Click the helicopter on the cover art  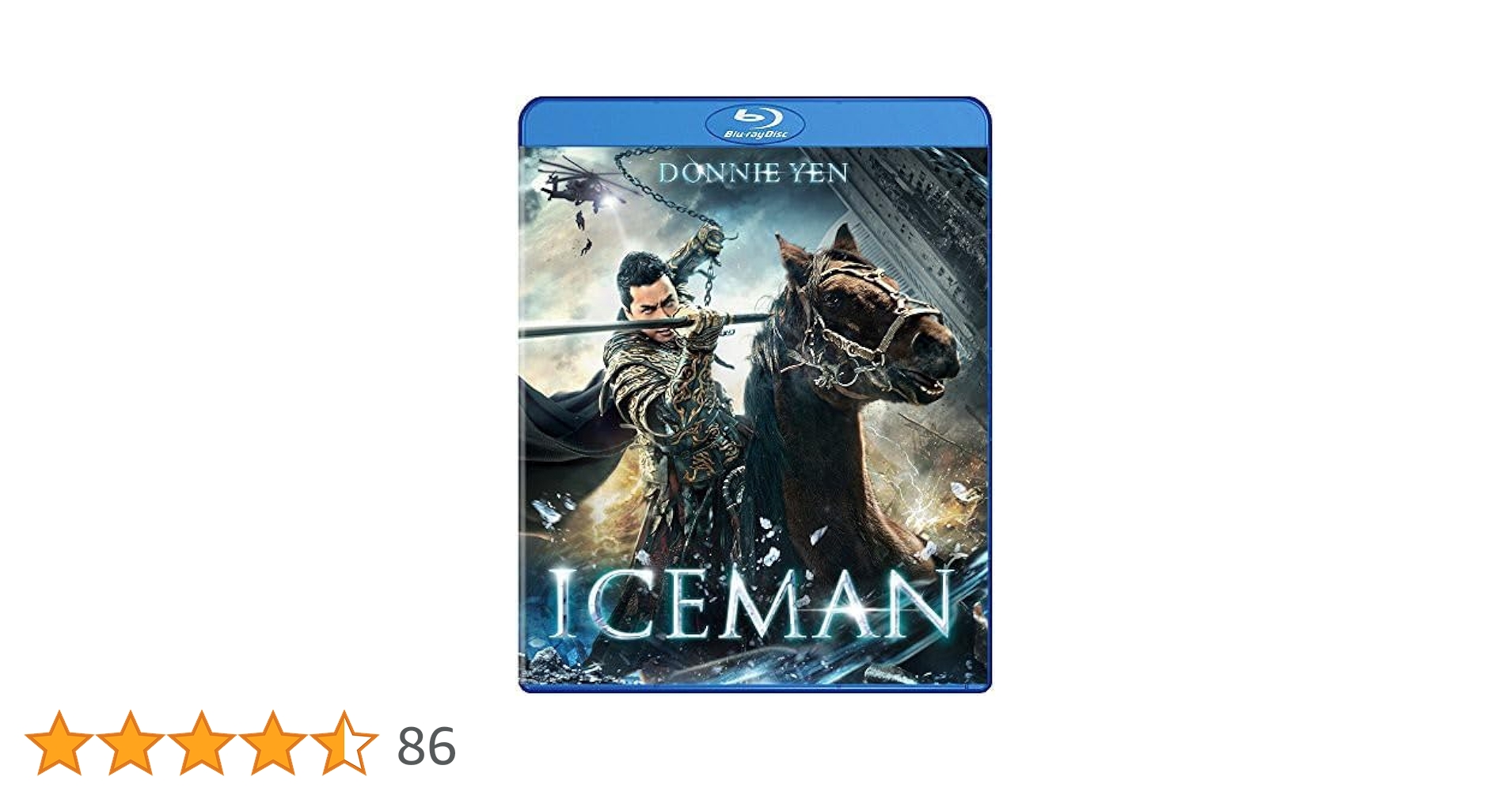(x=576, y=185)
